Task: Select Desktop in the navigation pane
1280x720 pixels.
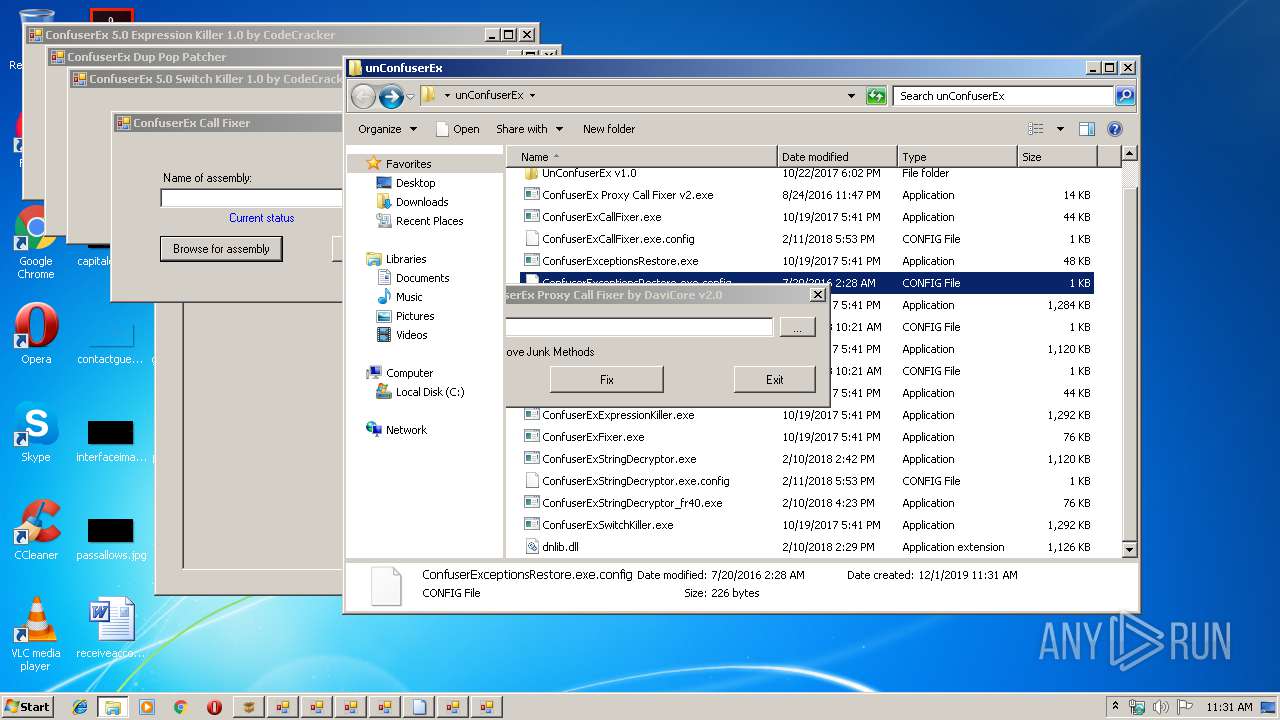Action: pyautogui.click(x=415, y=183)
